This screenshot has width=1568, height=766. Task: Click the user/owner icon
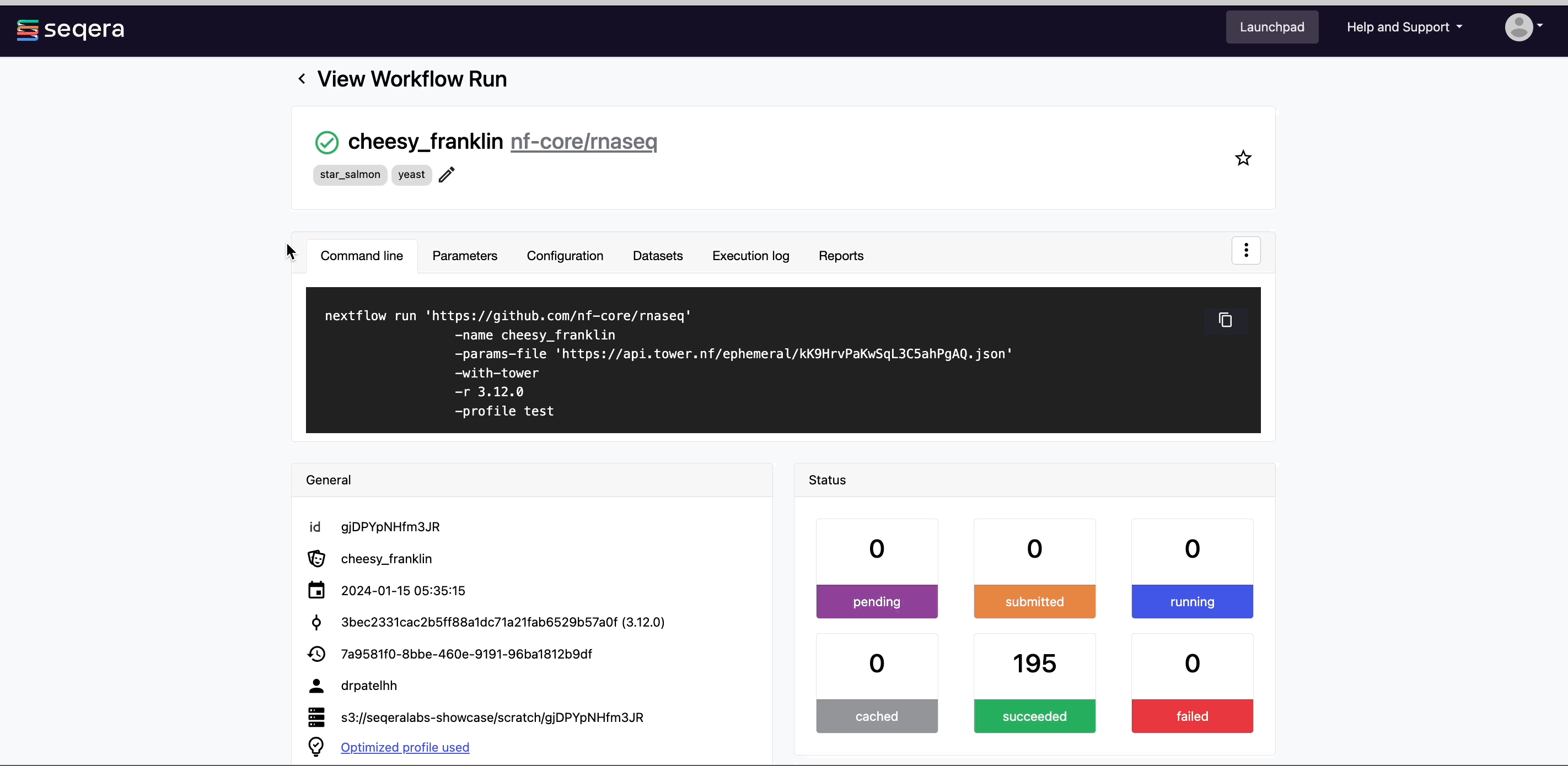click(x=317, y=685)
